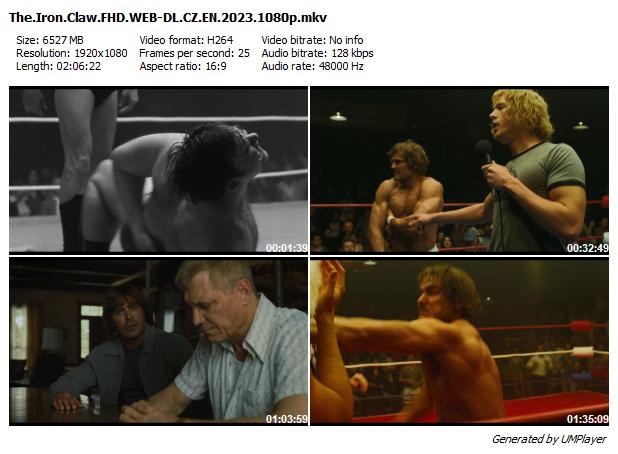Select the Aspect ratio: 16:9 entry
The width and height of the screenshot is (618, 454).
[183, 66]
